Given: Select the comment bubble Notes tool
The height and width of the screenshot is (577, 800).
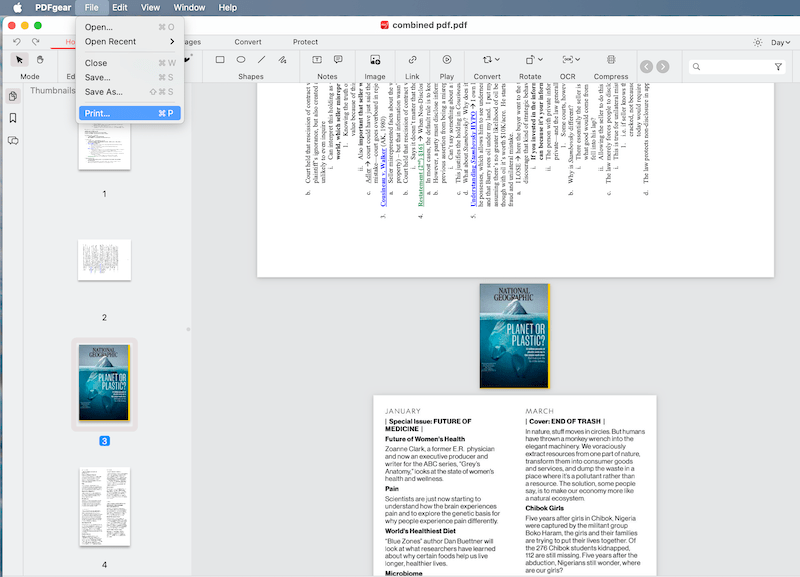Looking at the screenshot, I should [x=338, y=60].
